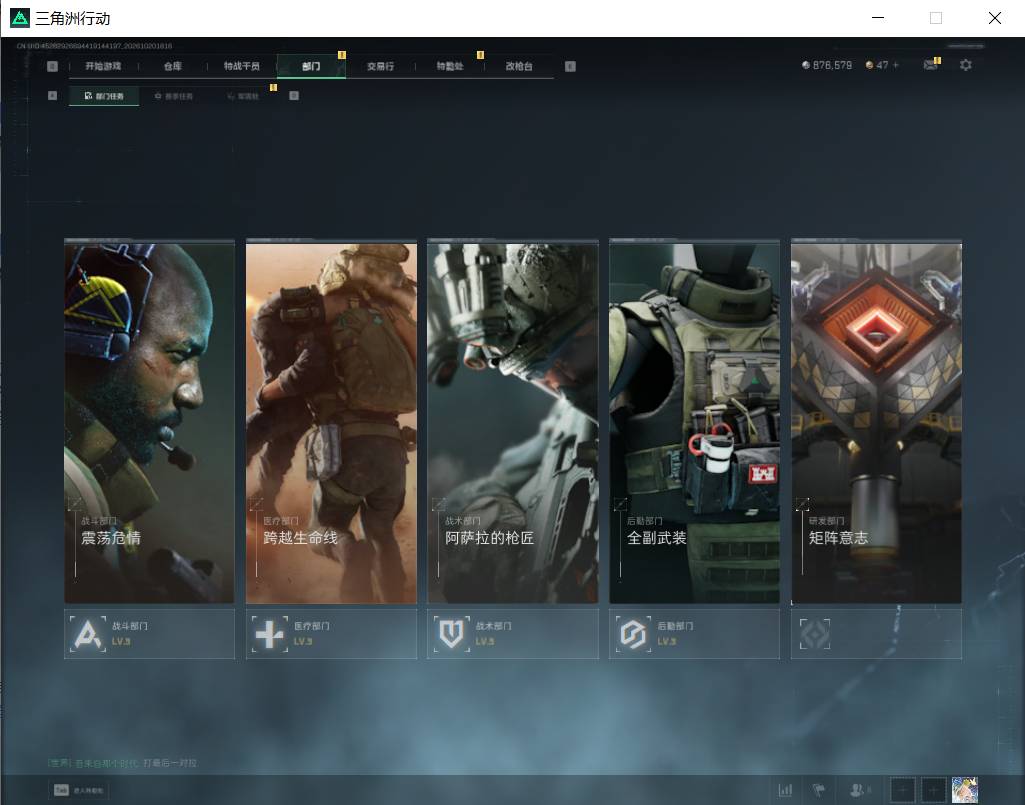This screenshot has height=805, width=1025.
Task: Switch to the 特勤处 tab
Action: pyautogui.click(x=450, y=66)
